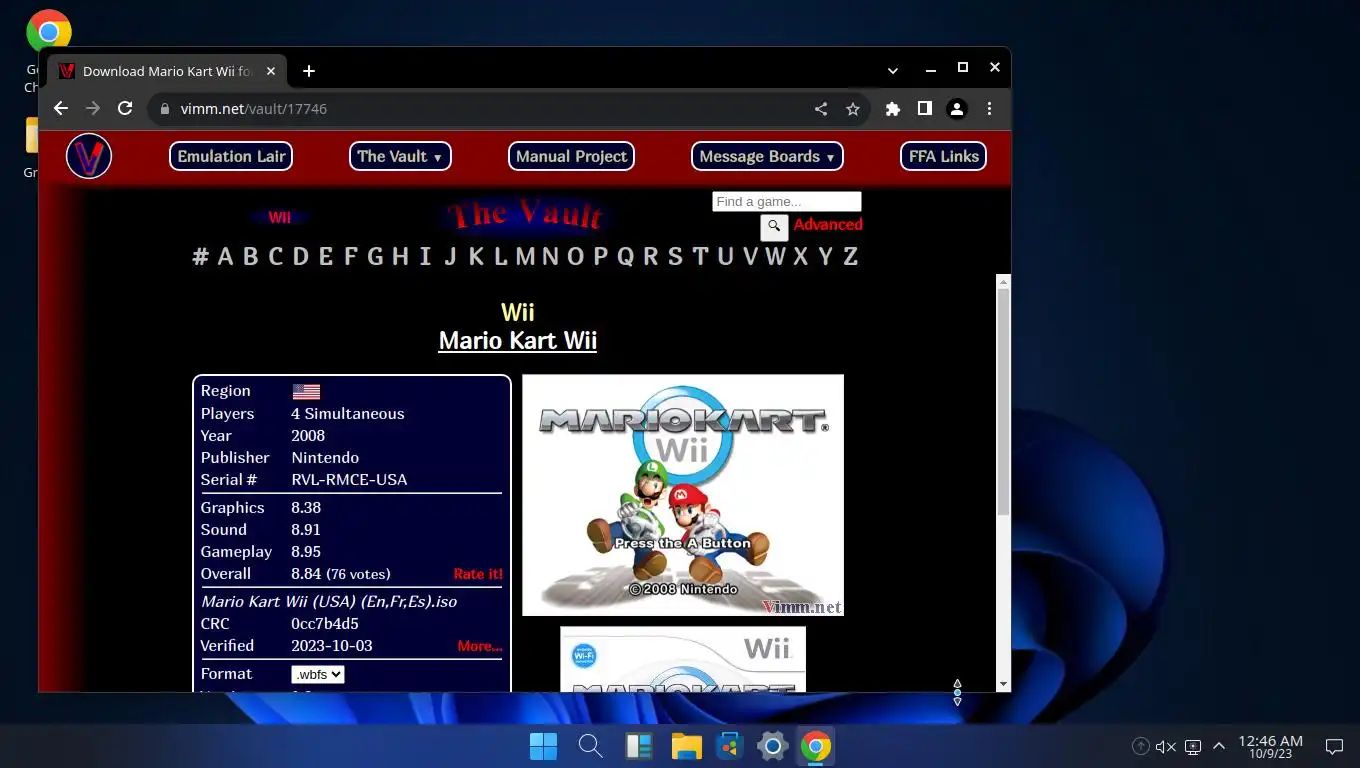Select the Download Mario Kart Wii tab
Viewport: 1360px width, 768px height.
coord(167,71)
